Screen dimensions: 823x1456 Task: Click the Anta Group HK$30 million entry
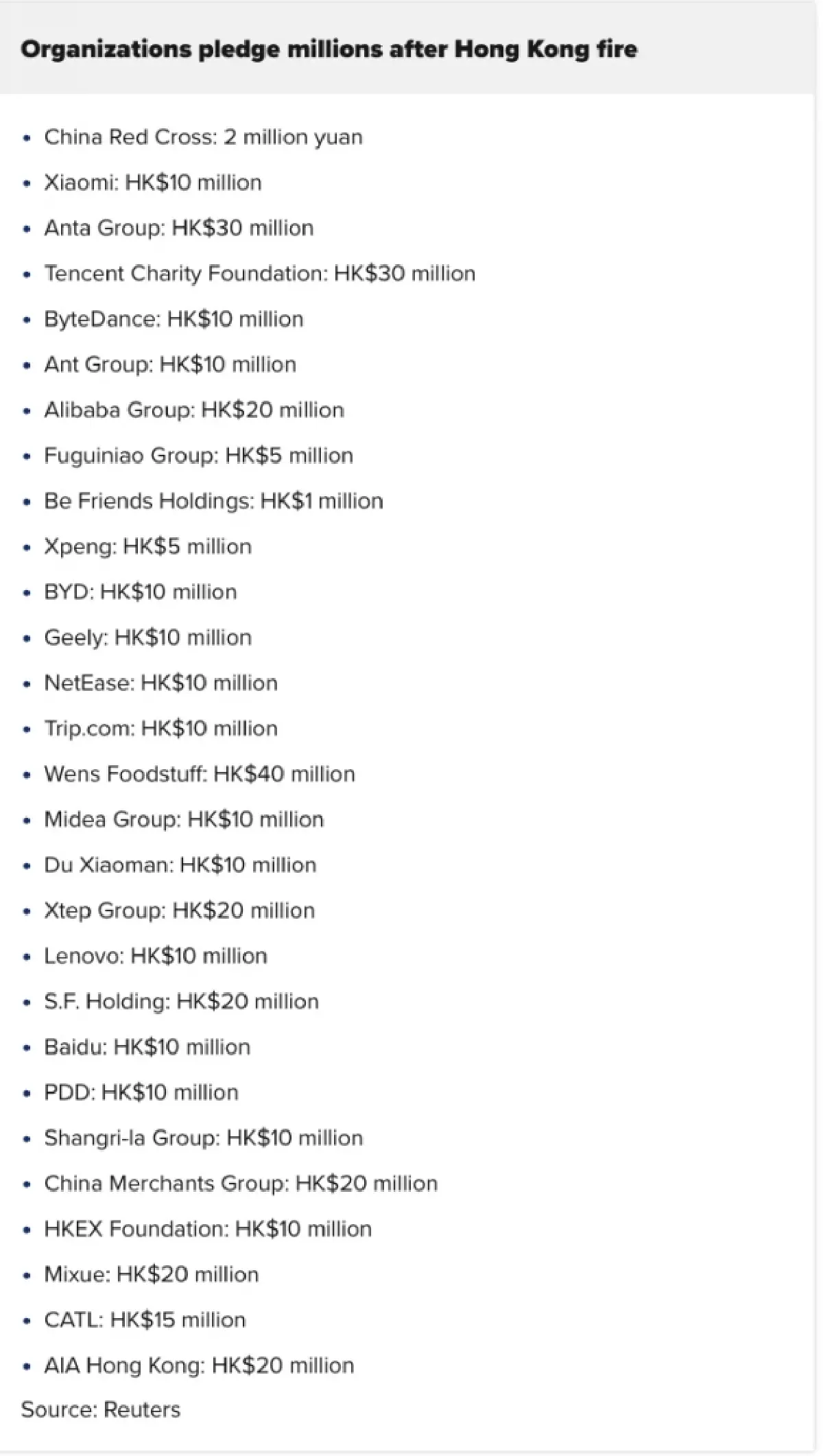click(178, 228)
